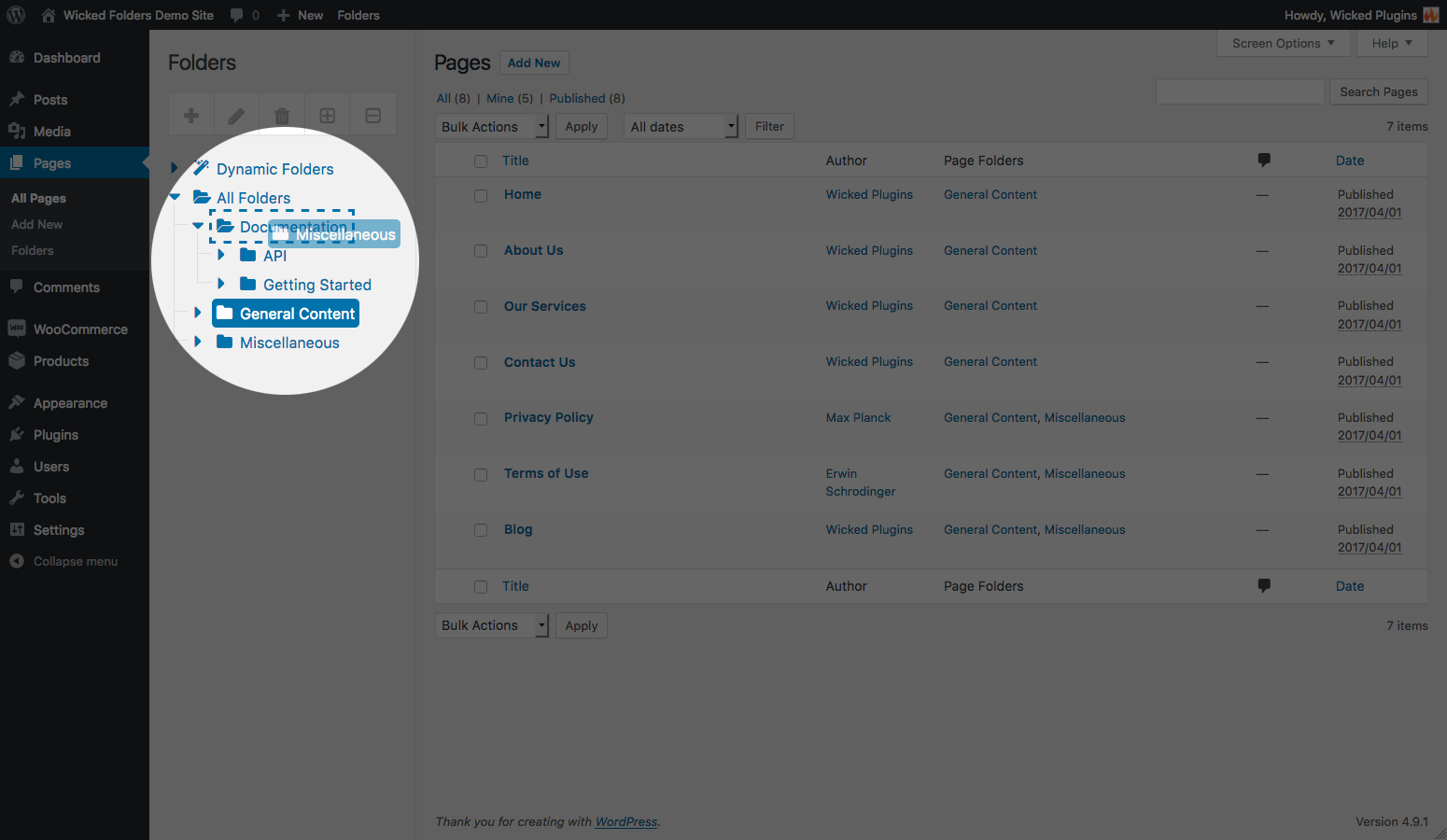
Task: Expand the Screen Options panel
Action: pyautogui.click(x=1283, y=43)
